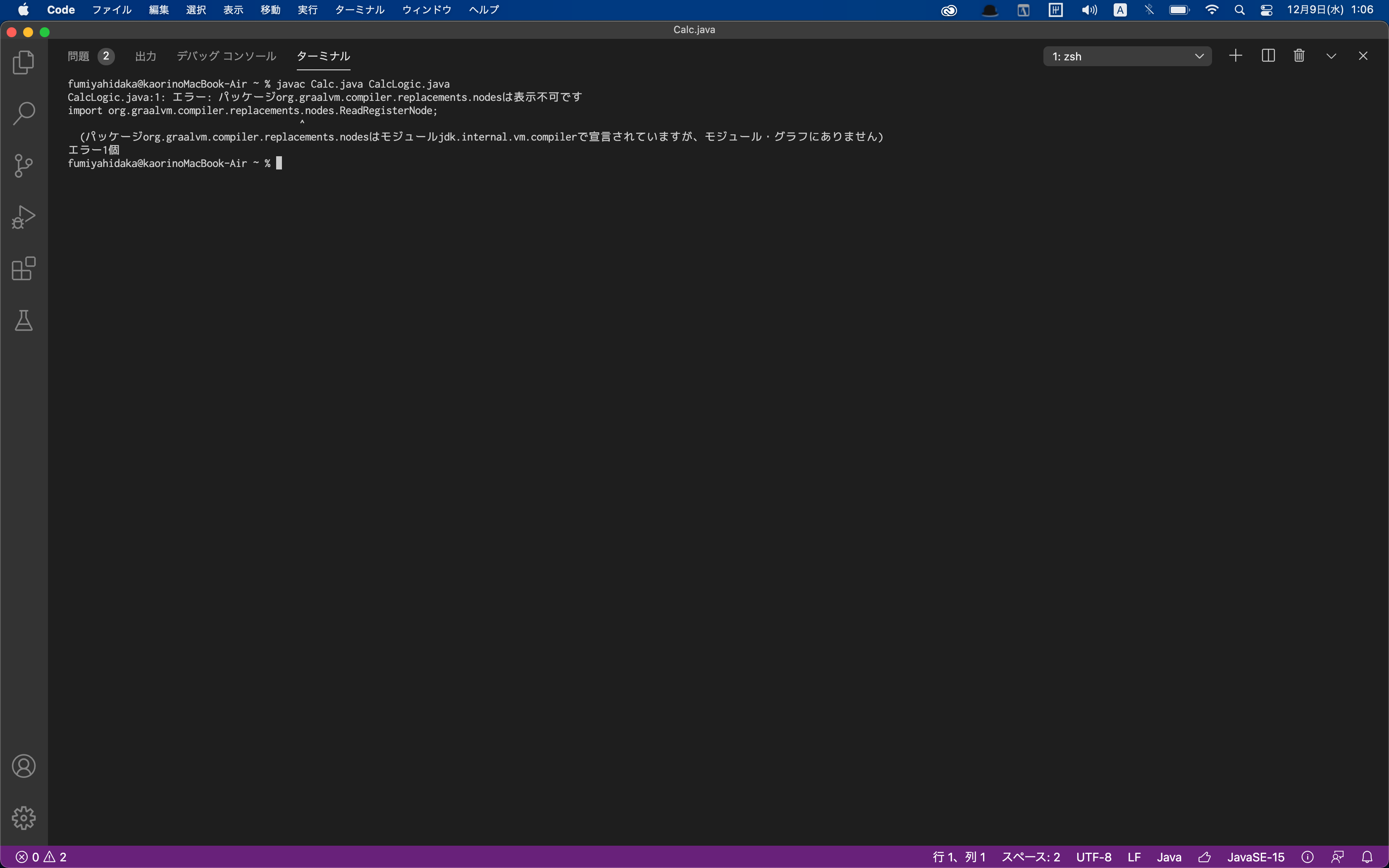Open the Code application menu
Image resolution: width=1389 pixels, height=868 pixels.
tap(61, 10)
